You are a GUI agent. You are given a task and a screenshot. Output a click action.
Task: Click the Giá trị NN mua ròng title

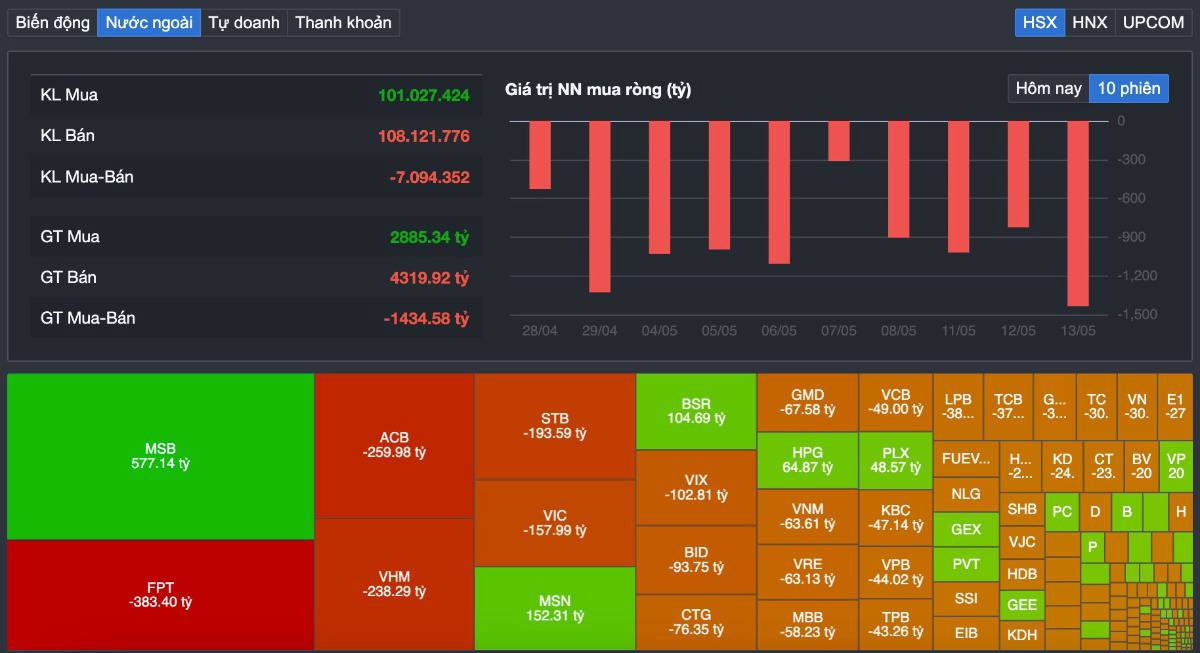coord(598,89)
